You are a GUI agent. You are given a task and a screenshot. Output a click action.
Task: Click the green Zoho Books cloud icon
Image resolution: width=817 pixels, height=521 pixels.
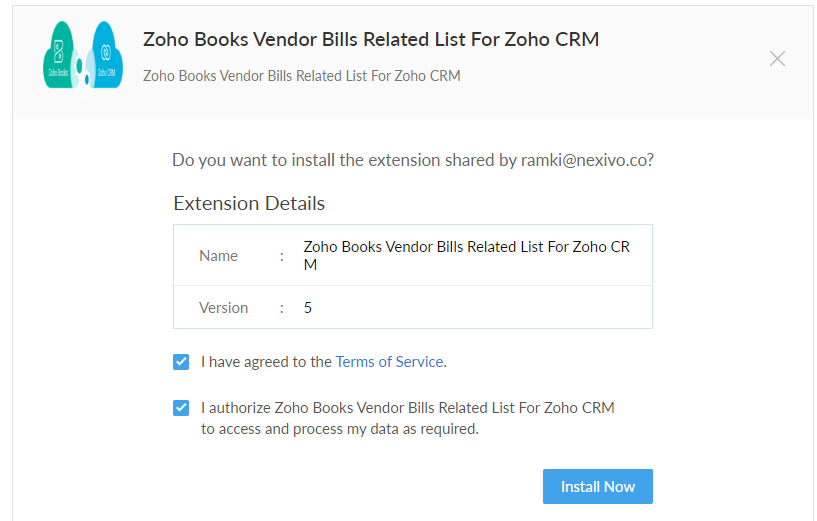coord(59,55)
